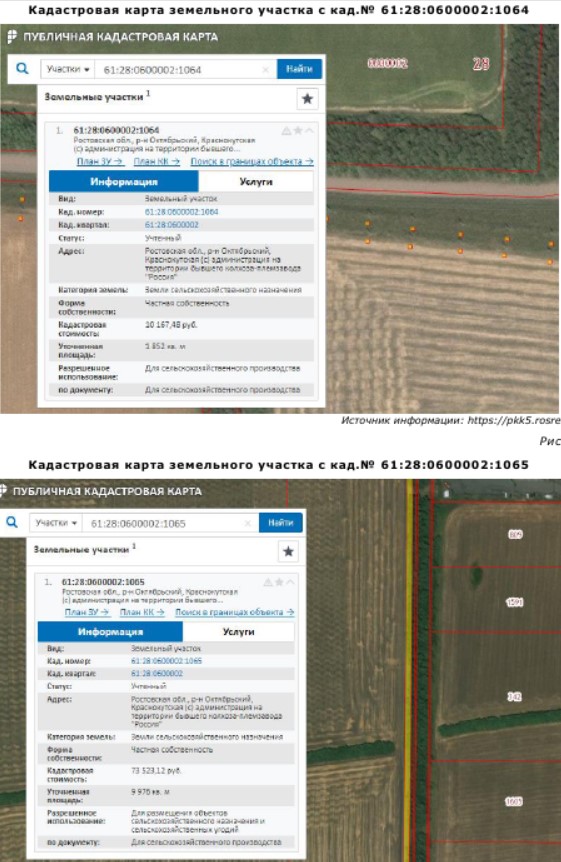This screenshot has height=862, width=561.
Task: Open План КК link in lower card
Action: click(x=142, y=612)
